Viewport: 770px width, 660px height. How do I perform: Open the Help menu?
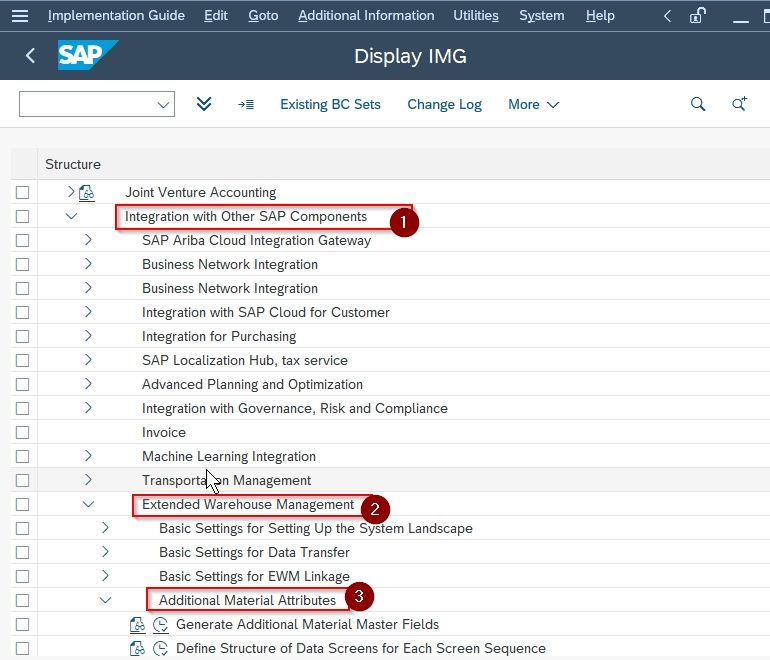point(600,16)
